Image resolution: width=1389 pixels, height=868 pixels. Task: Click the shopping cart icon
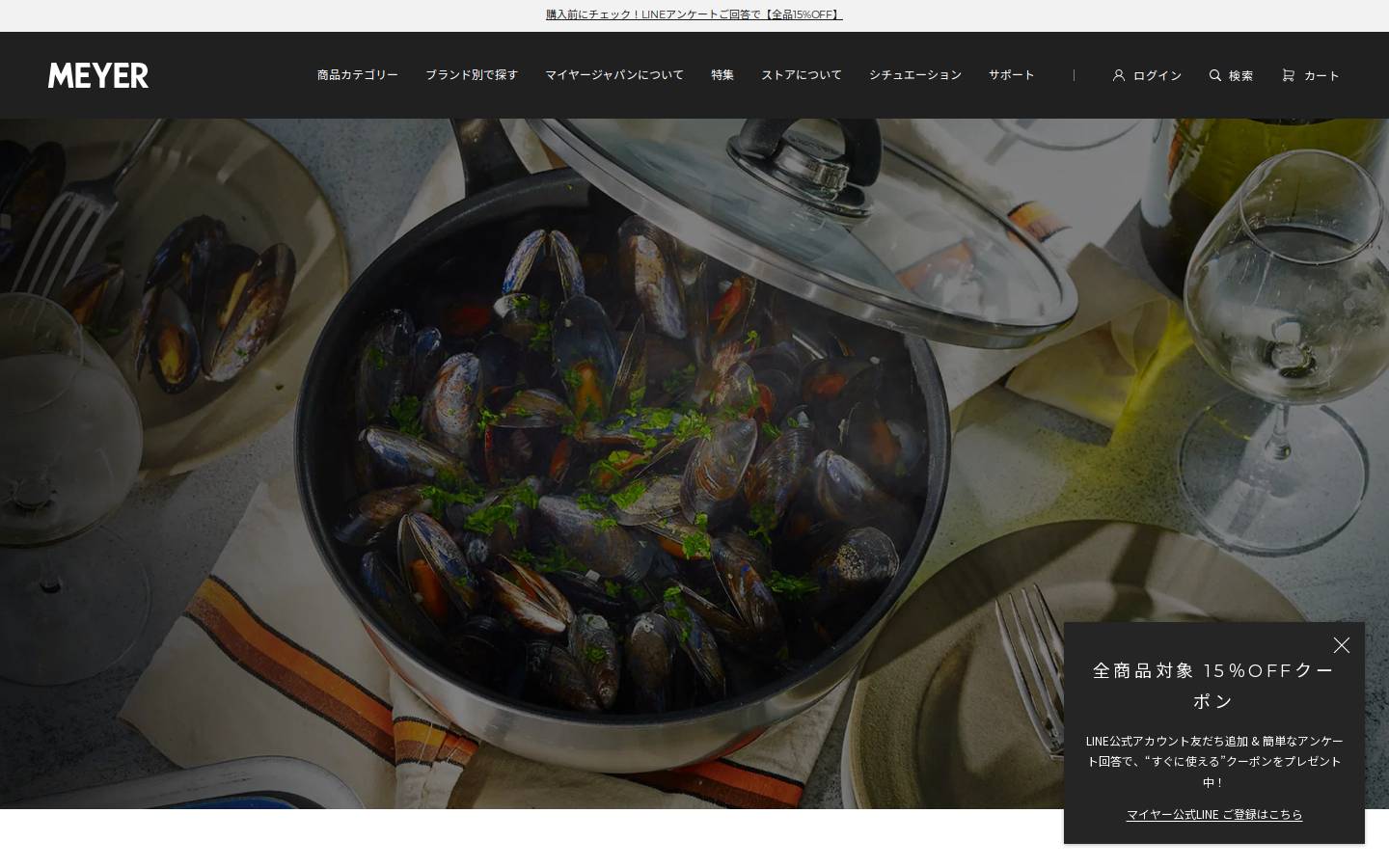1289,75
